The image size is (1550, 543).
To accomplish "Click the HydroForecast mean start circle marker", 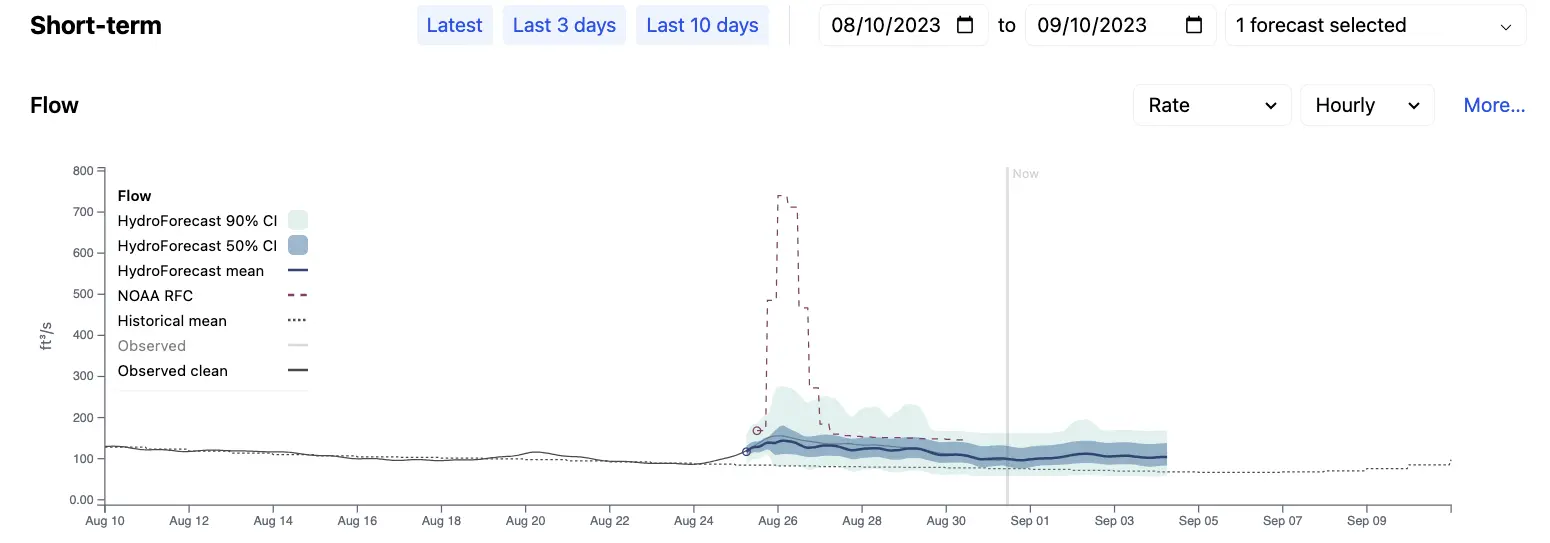I will click(746, 452).
